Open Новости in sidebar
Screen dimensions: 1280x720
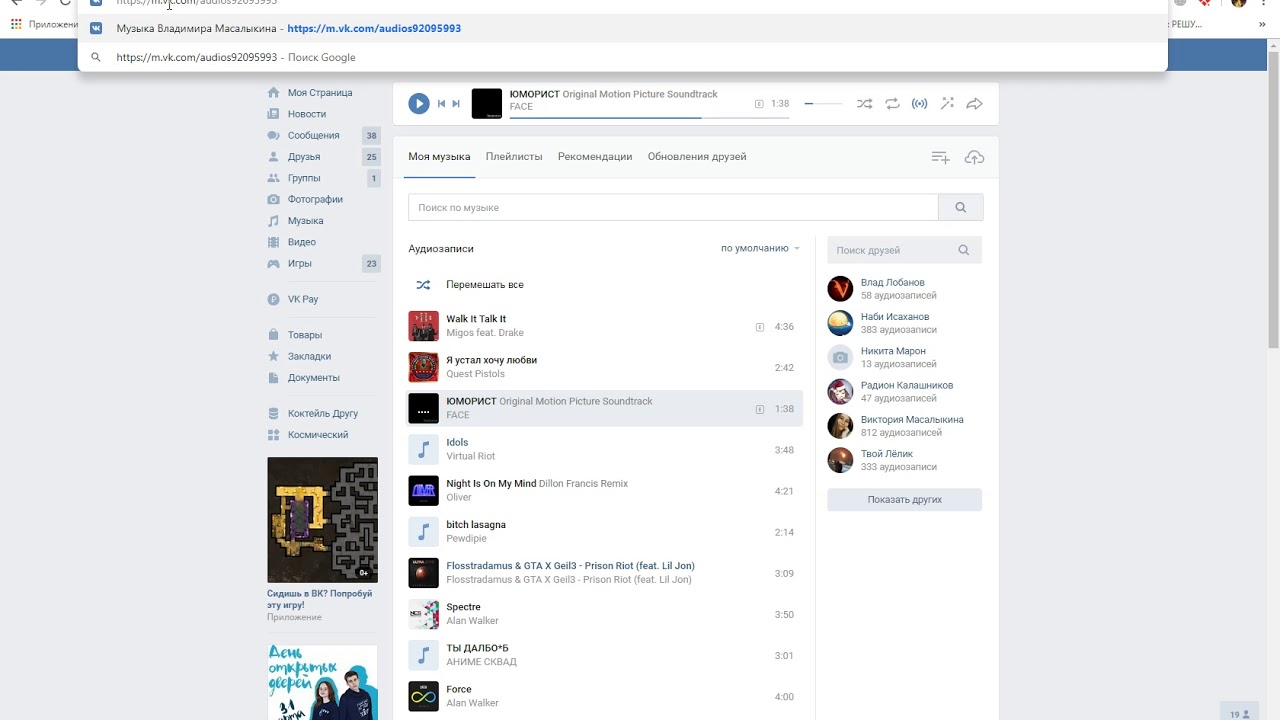[x=307, y=114]
